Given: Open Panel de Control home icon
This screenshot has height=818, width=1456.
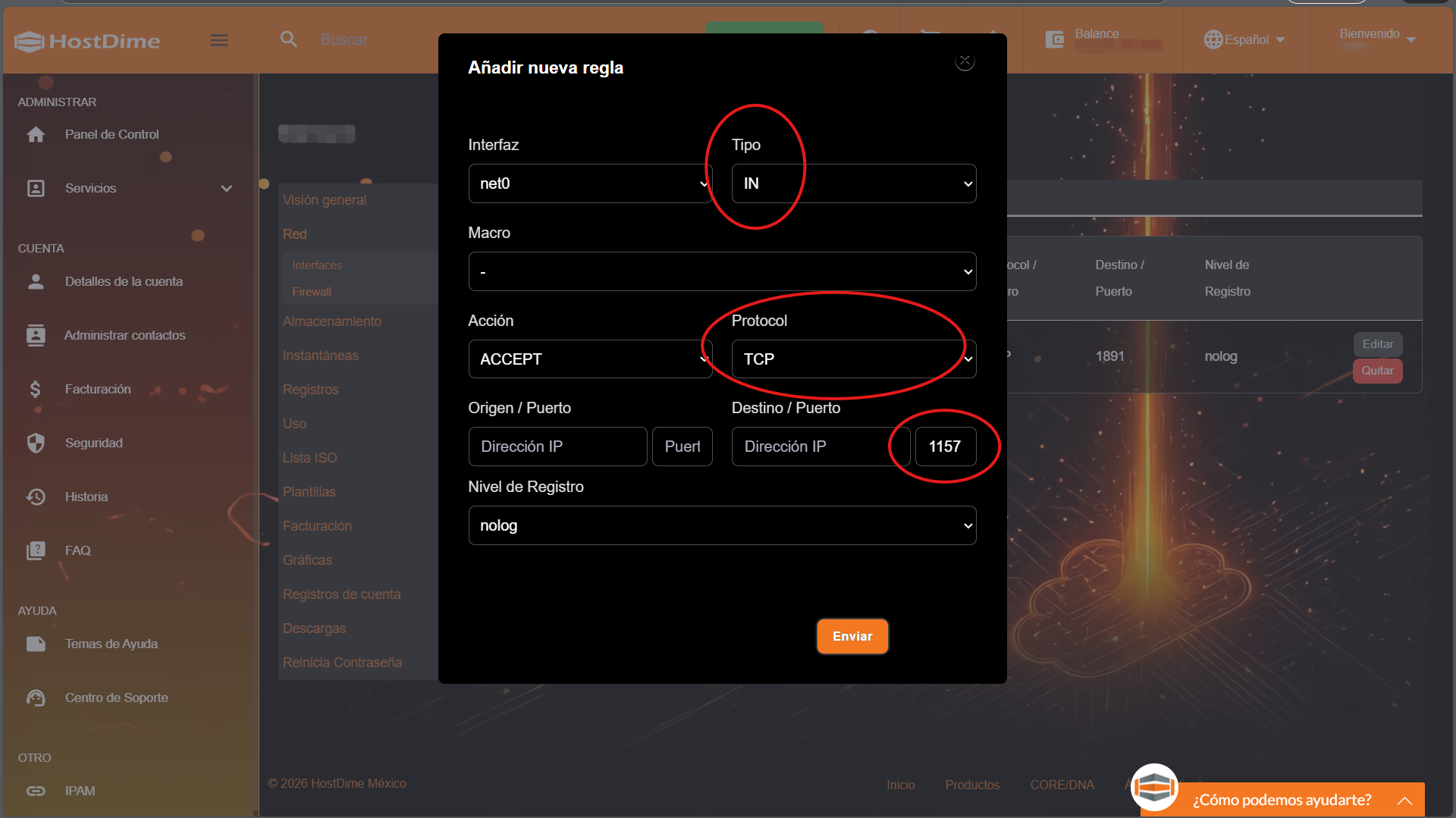Looking at the screenshot, I should (36, 135).
